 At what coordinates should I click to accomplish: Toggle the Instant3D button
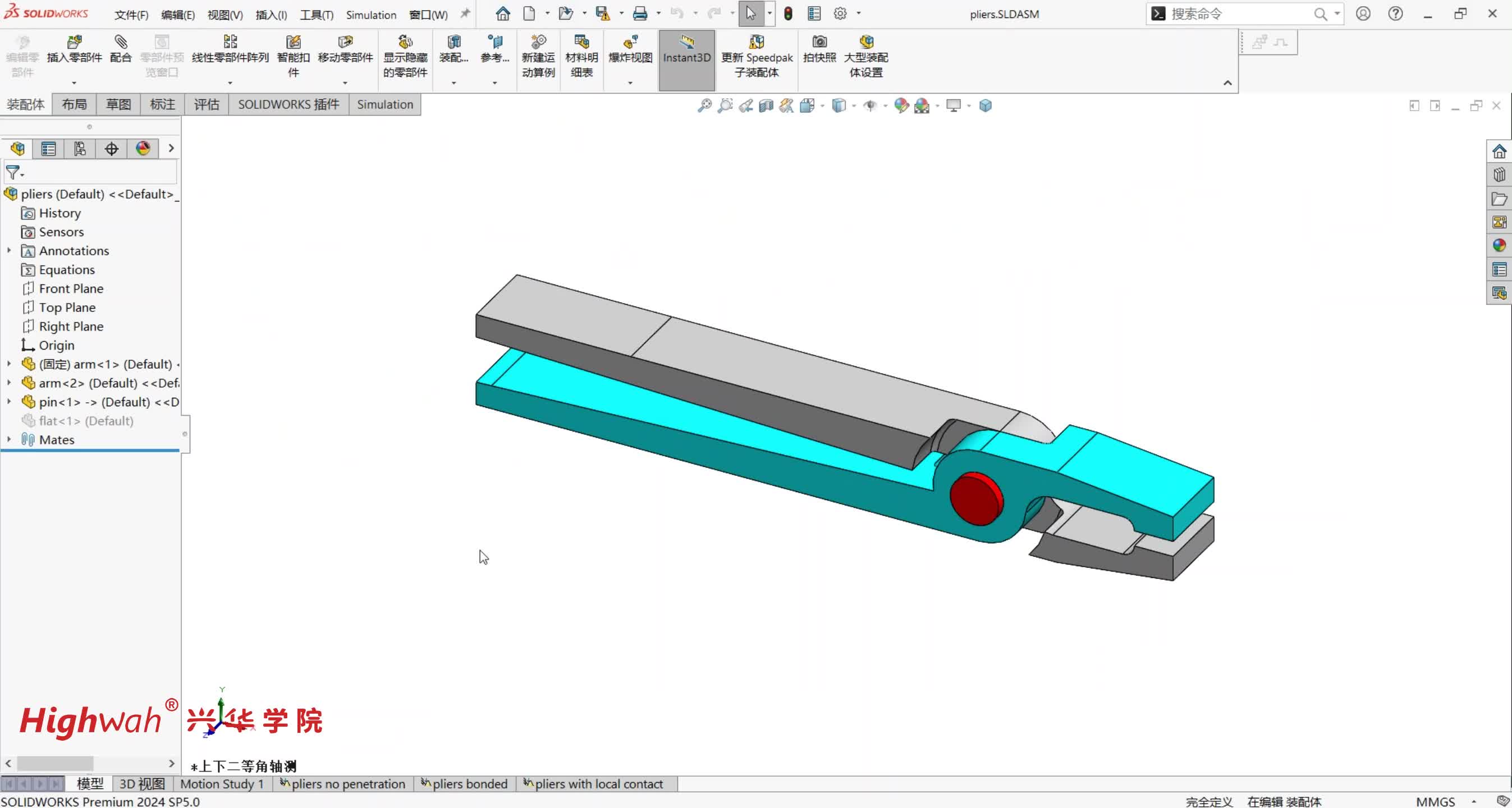click(x=686, y=49)
